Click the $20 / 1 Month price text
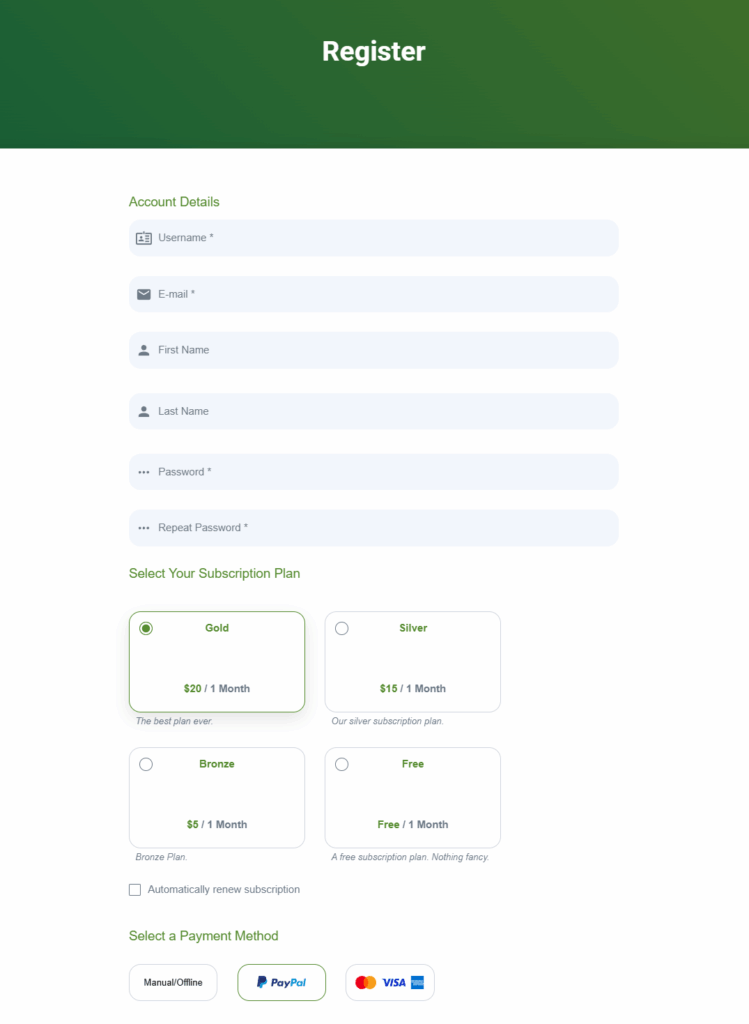Image resolution: width=749 pixels, height=1024 pixels. (x=217, y=688)
